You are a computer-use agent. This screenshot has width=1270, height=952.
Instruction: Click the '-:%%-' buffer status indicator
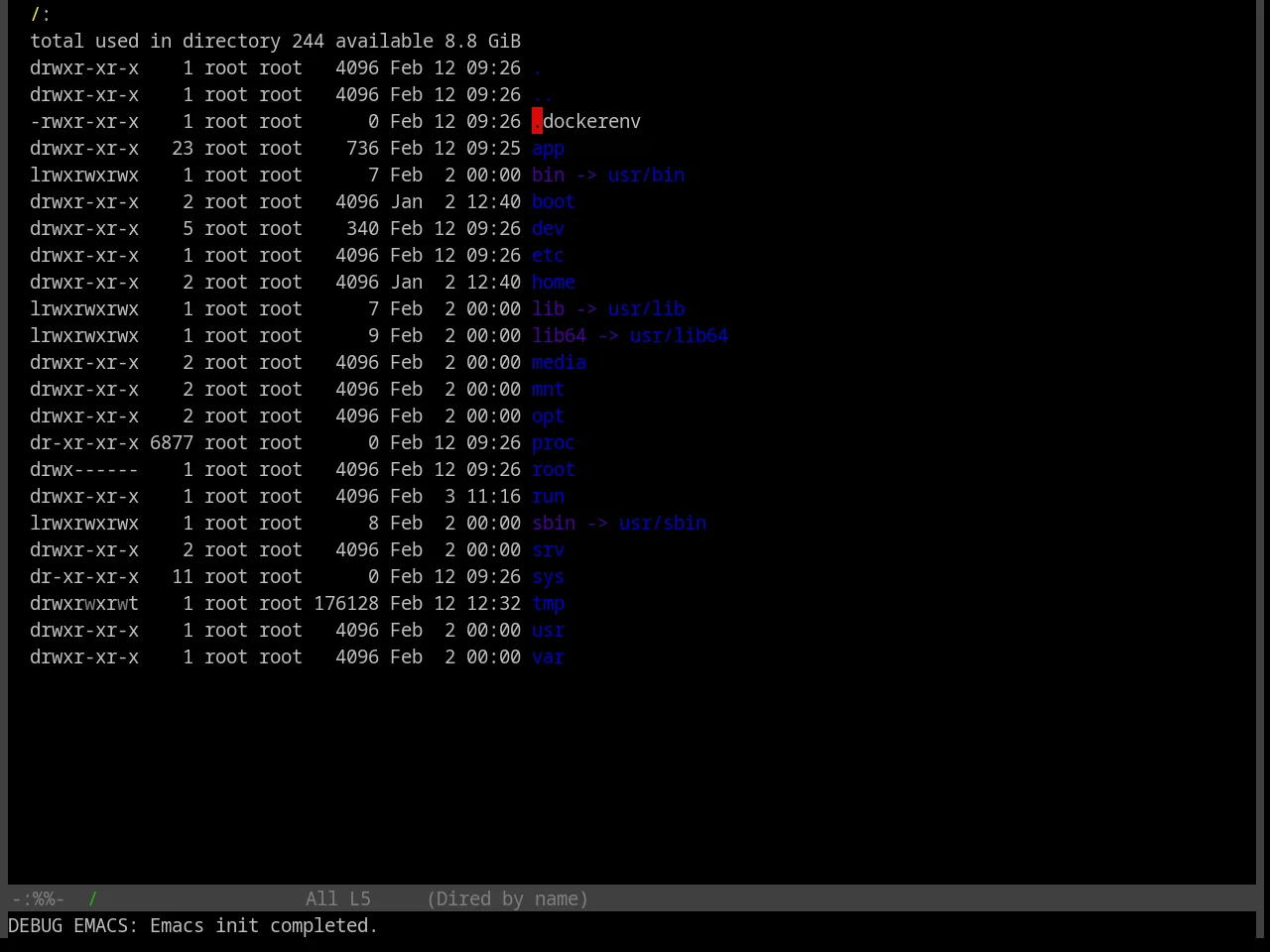pyautogui.click(x=38, y=898)
